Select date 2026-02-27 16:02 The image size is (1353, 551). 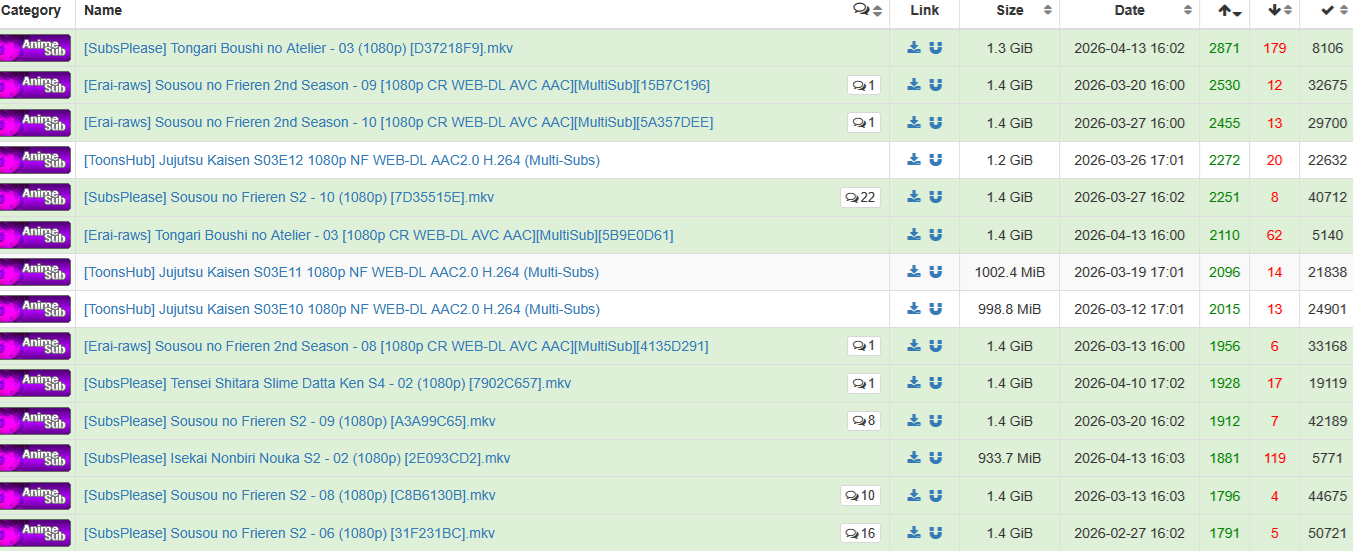[1130, 533]
